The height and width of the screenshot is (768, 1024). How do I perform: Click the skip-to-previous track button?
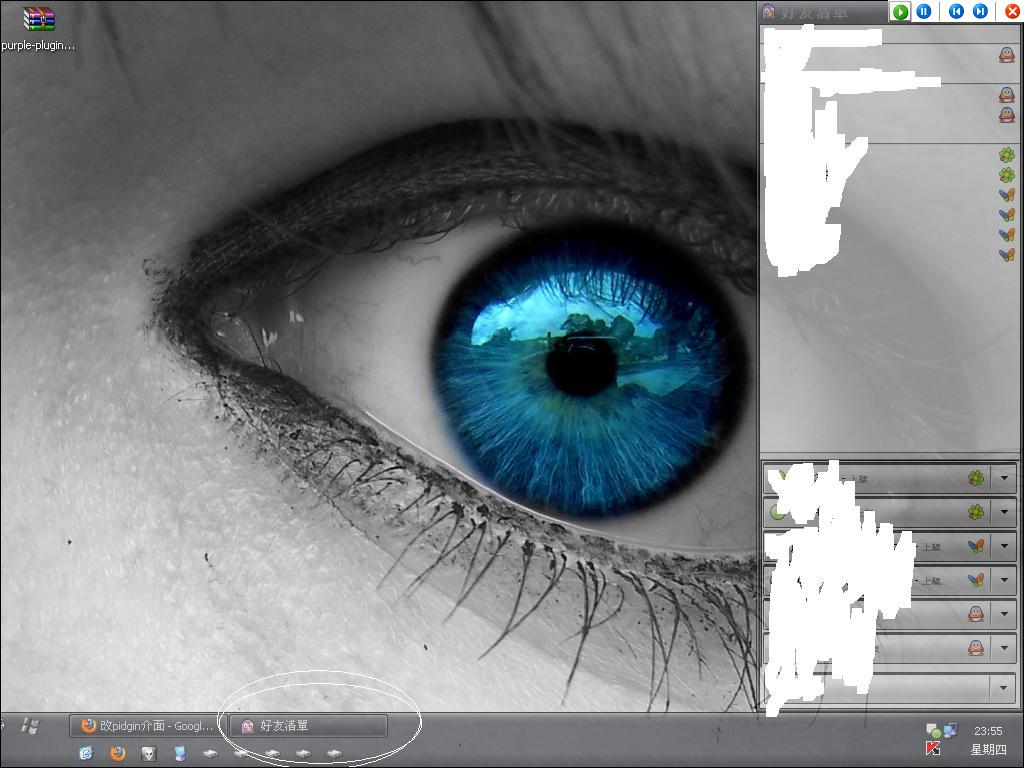(956, 12)
